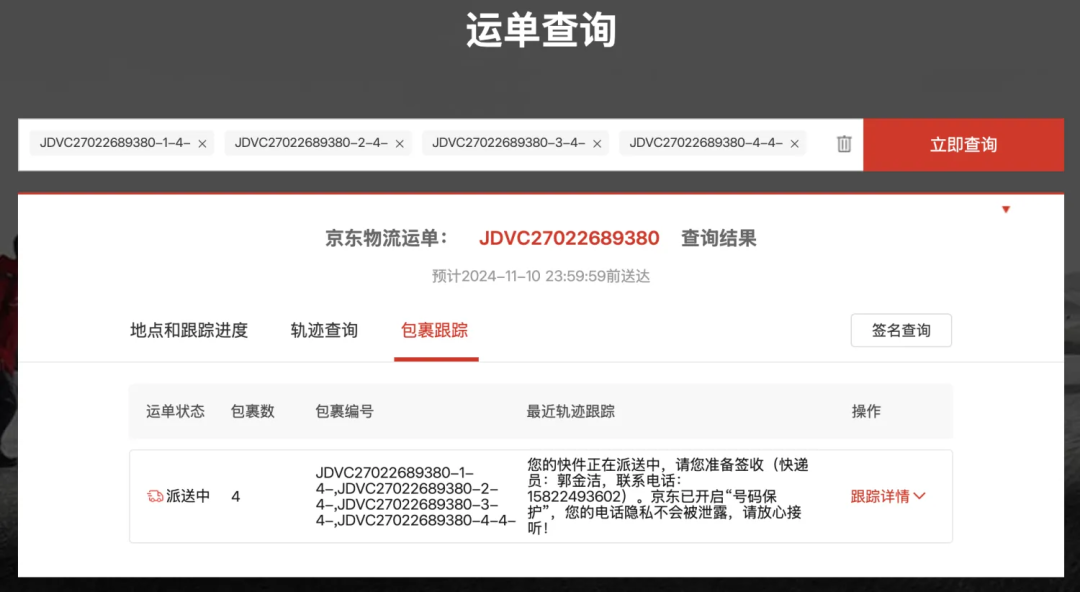The image size is (1080, 592).
Task: Select the 包裹跟踪 tab
Action: pos(435,330)
